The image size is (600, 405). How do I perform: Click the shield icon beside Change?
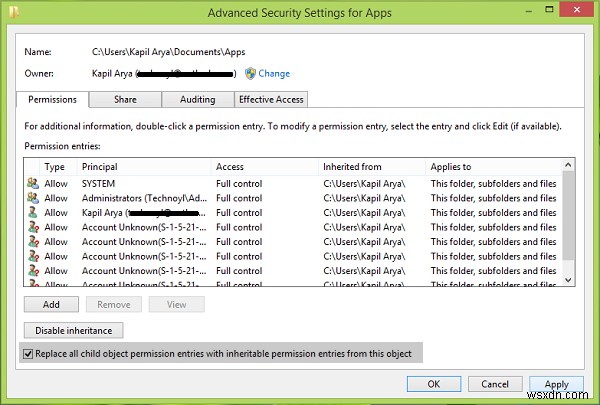[249, 73]
